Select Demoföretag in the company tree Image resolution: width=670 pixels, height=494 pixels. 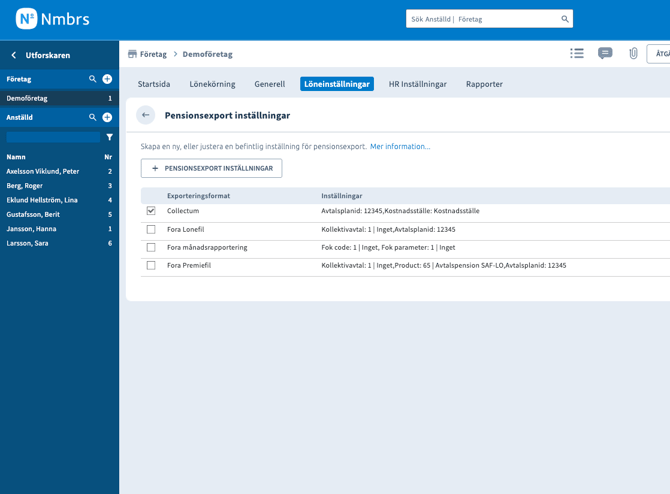click(x=27, y=99)
